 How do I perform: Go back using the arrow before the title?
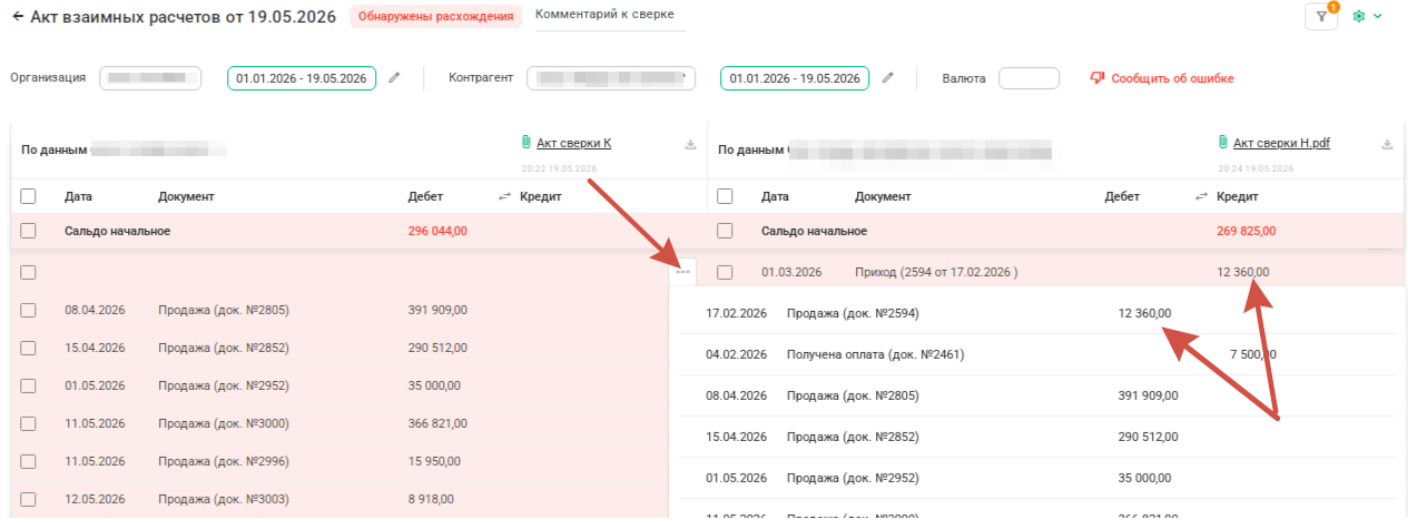(18, 17)
